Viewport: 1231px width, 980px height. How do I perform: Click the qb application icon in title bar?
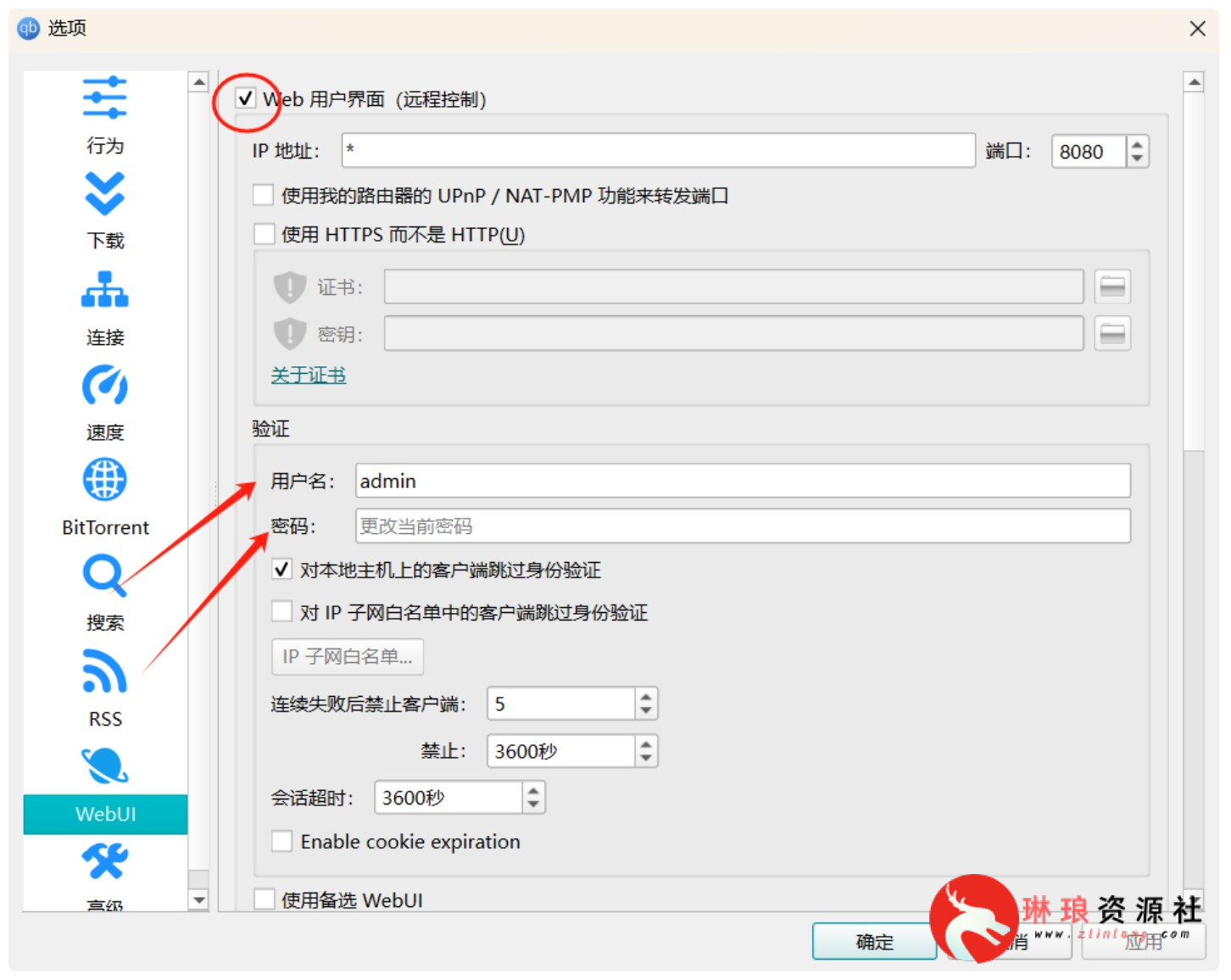tap(28, 28)
